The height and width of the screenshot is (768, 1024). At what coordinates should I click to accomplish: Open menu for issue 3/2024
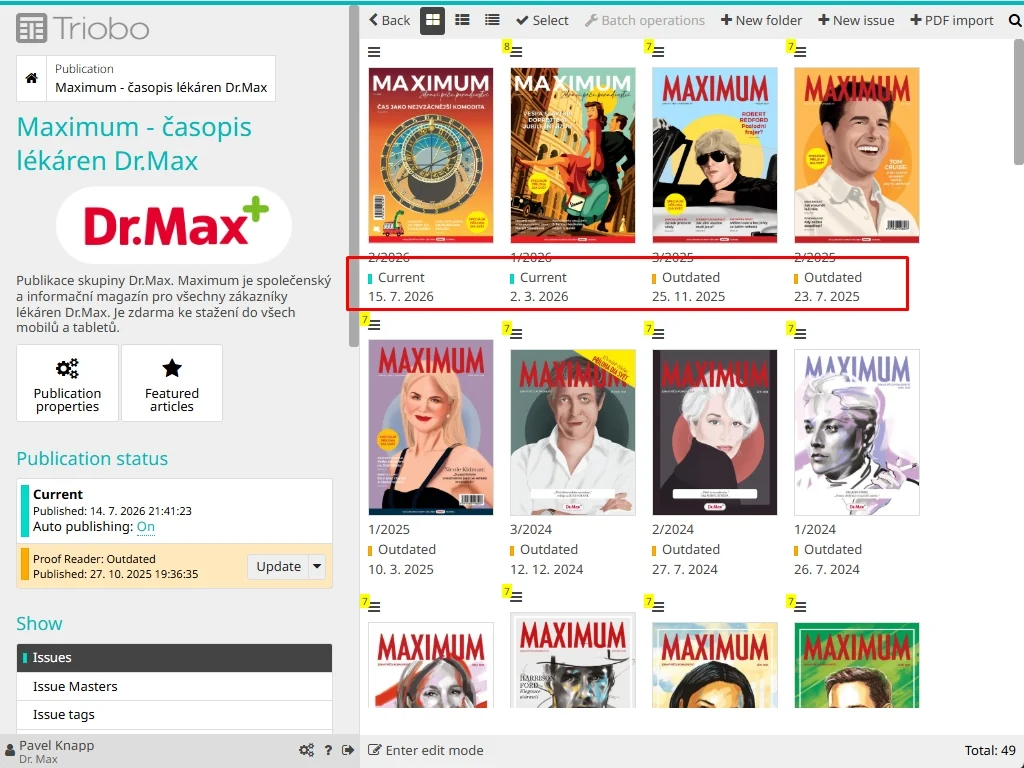[516, 334]
